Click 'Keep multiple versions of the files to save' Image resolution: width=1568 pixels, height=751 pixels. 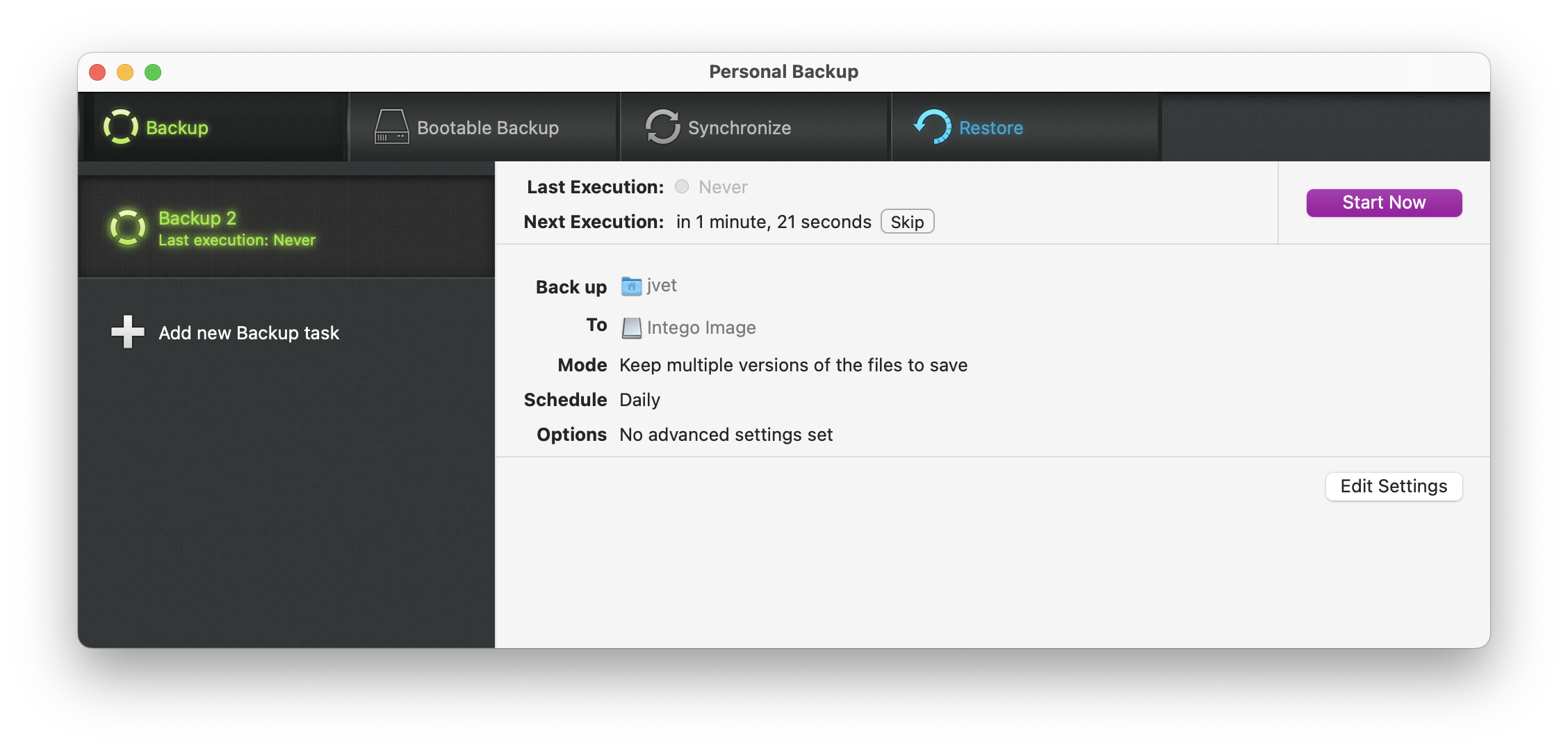point(793,365)
